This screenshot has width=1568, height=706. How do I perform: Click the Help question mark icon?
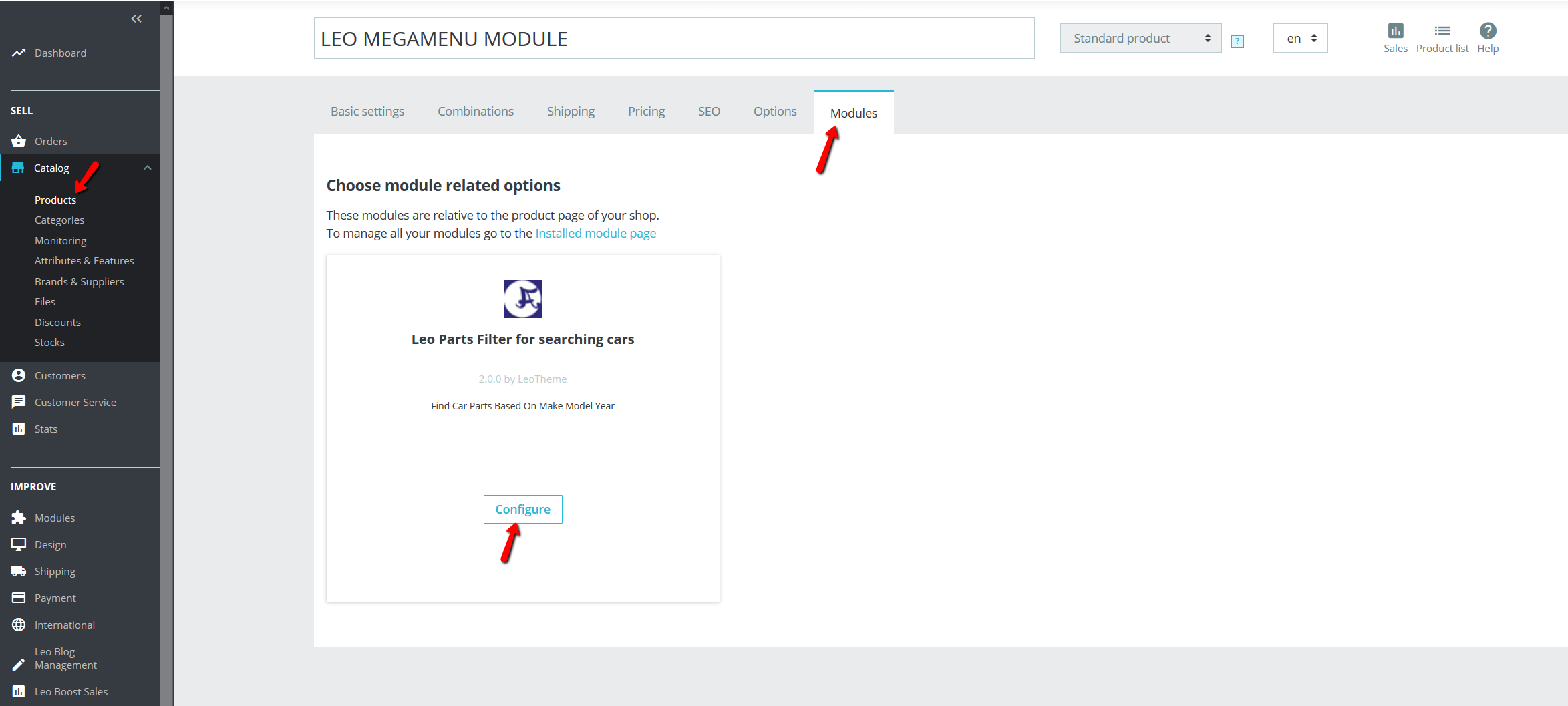click(x=1487, y=31)
